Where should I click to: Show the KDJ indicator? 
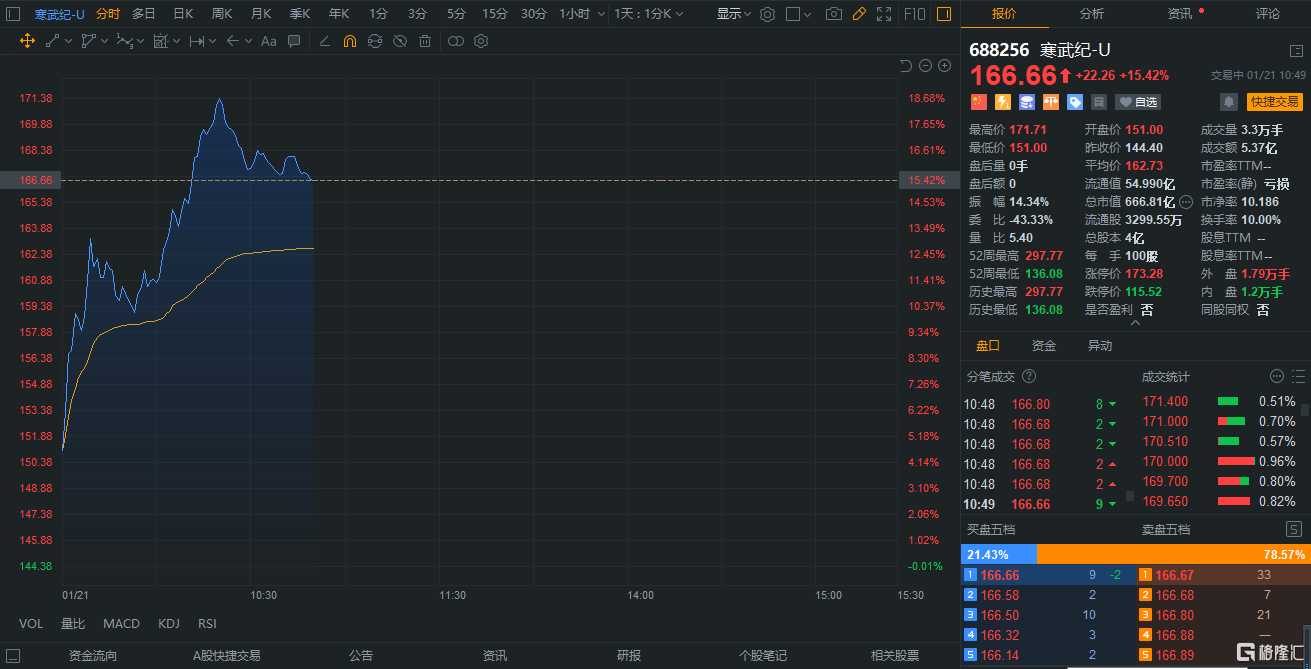click(x=169, y=624)
